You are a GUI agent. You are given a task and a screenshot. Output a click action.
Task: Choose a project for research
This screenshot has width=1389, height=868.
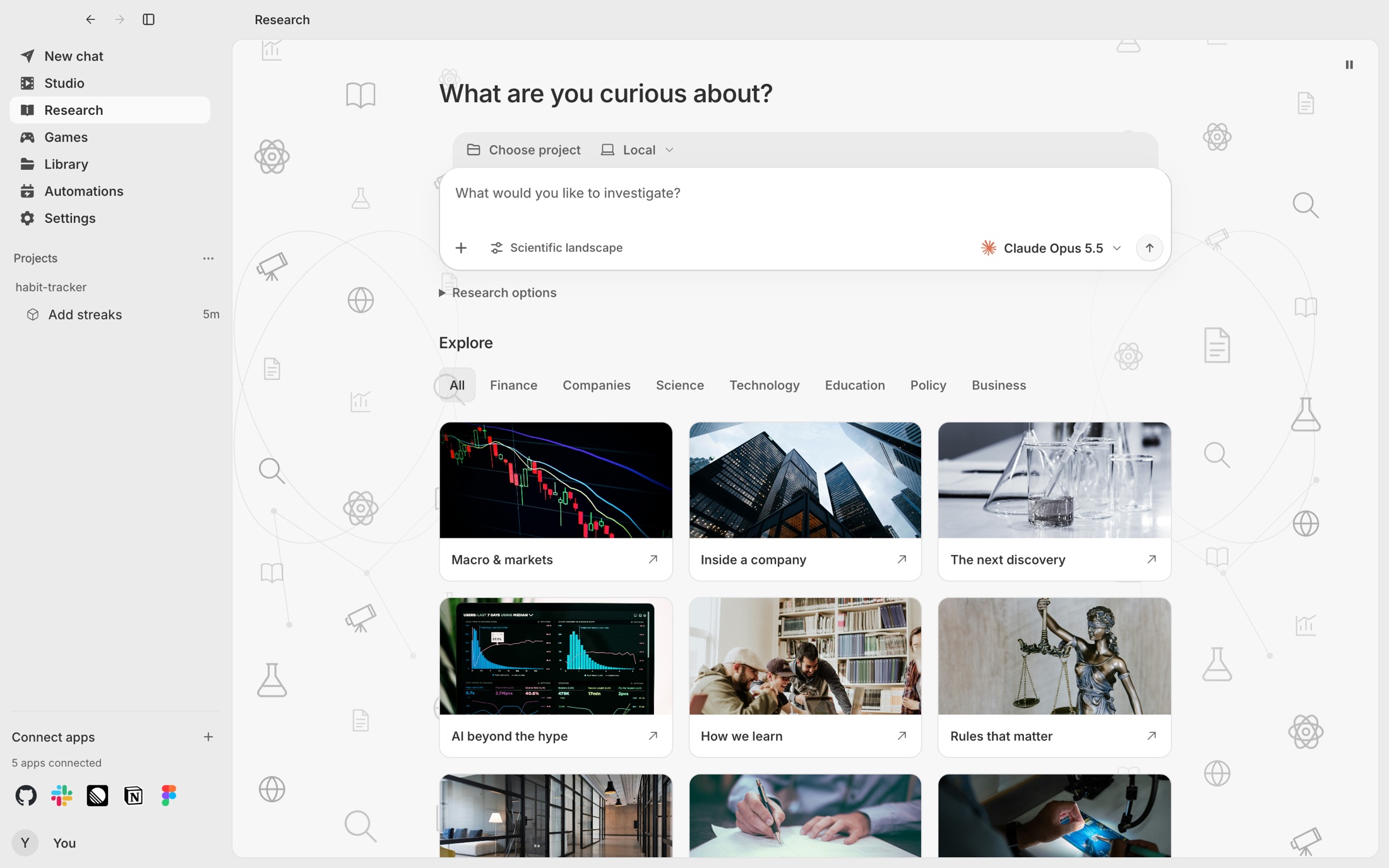pyautogui.click(x=523, y=150)
